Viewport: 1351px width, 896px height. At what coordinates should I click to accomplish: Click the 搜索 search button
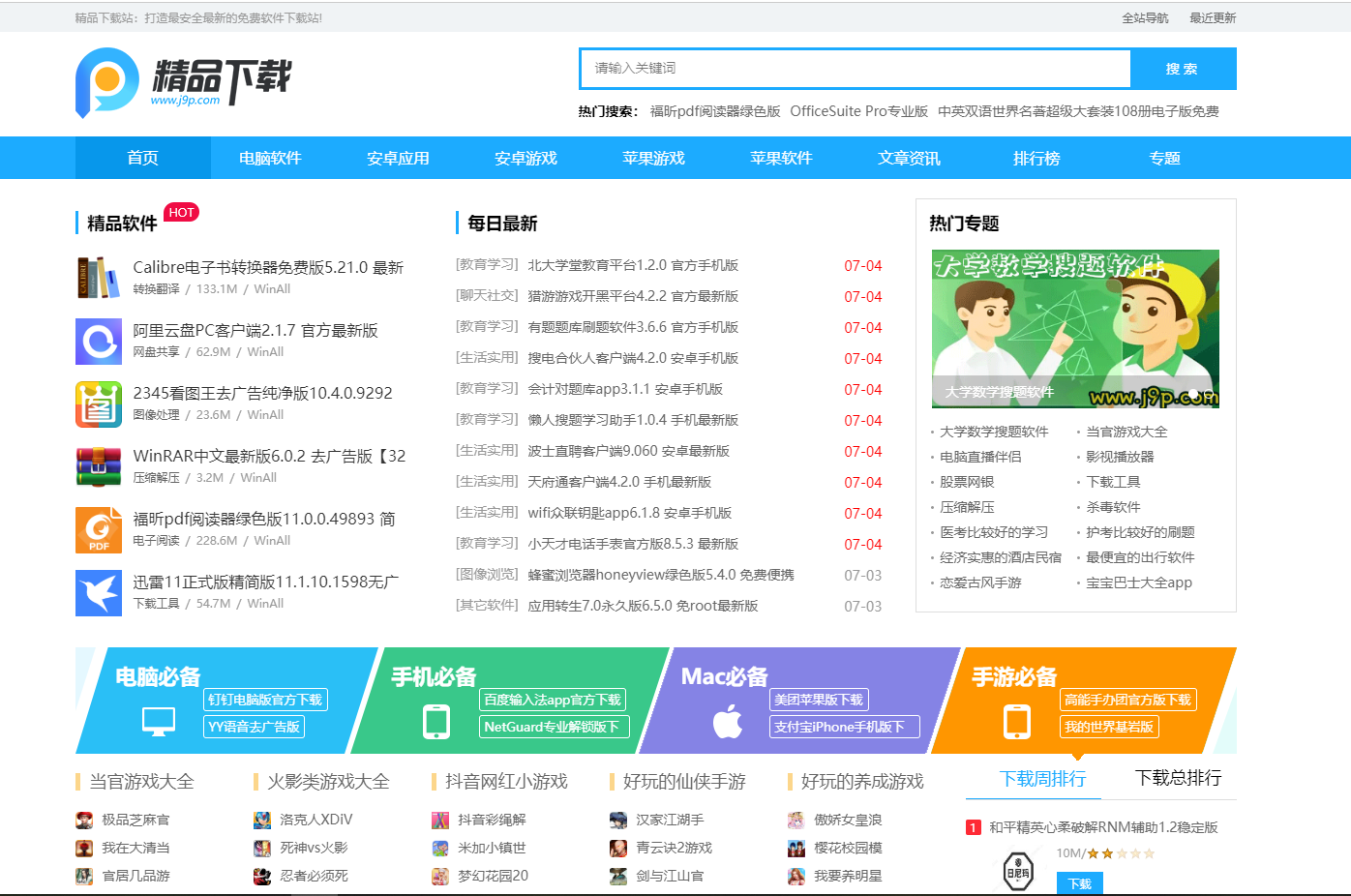pos(1183,69)
